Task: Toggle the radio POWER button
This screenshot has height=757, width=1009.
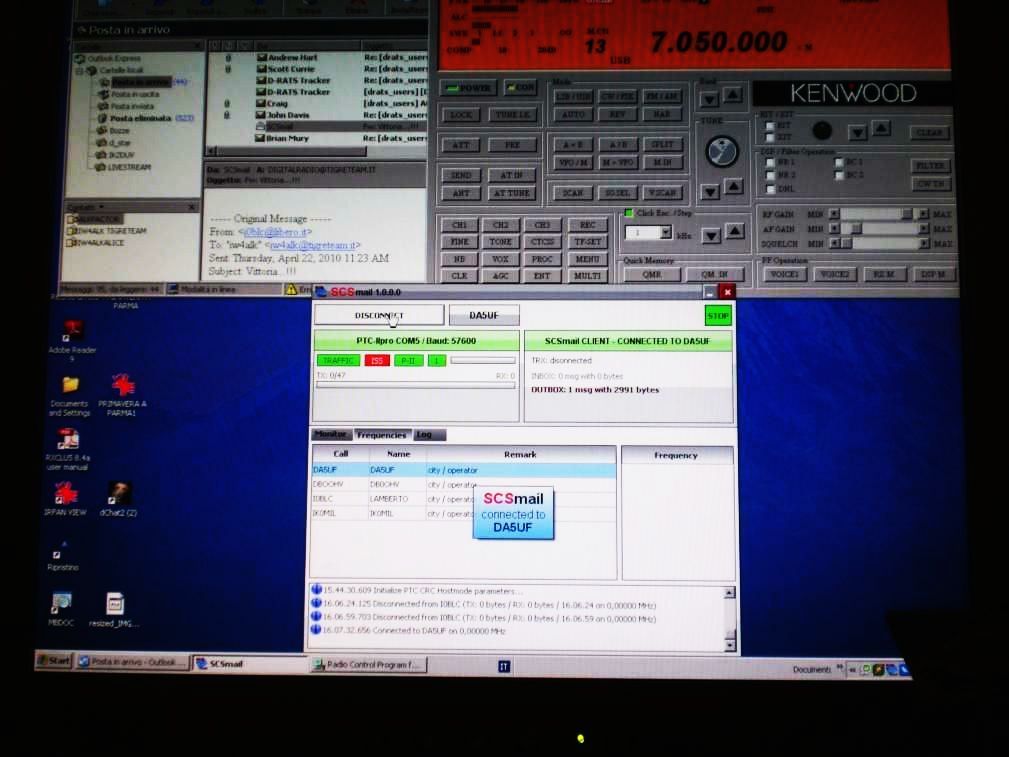Action: (x=468, y=88)
